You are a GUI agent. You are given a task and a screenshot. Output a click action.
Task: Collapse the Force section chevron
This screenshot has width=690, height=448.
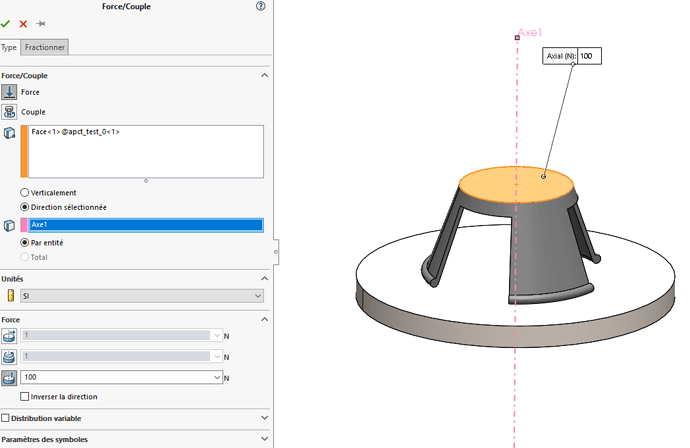264,319
